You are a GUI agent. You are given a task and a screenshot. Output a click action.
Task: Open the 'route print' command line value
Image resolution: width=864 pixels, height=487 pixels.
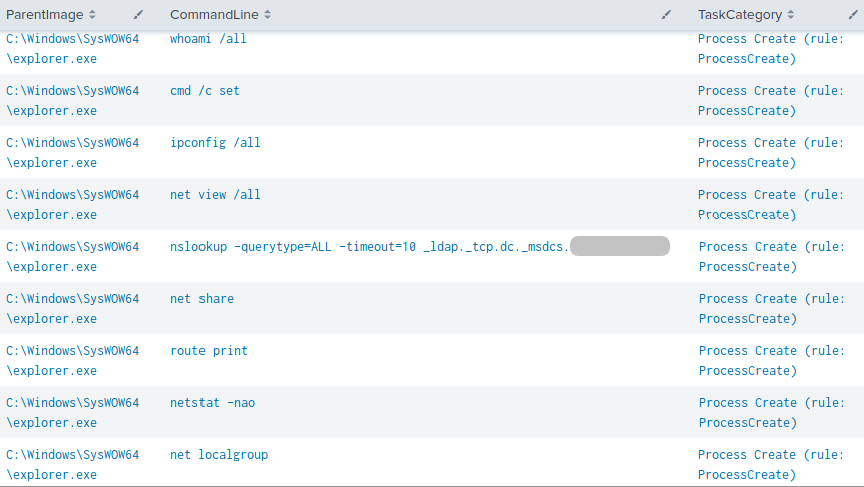point(209,351)
